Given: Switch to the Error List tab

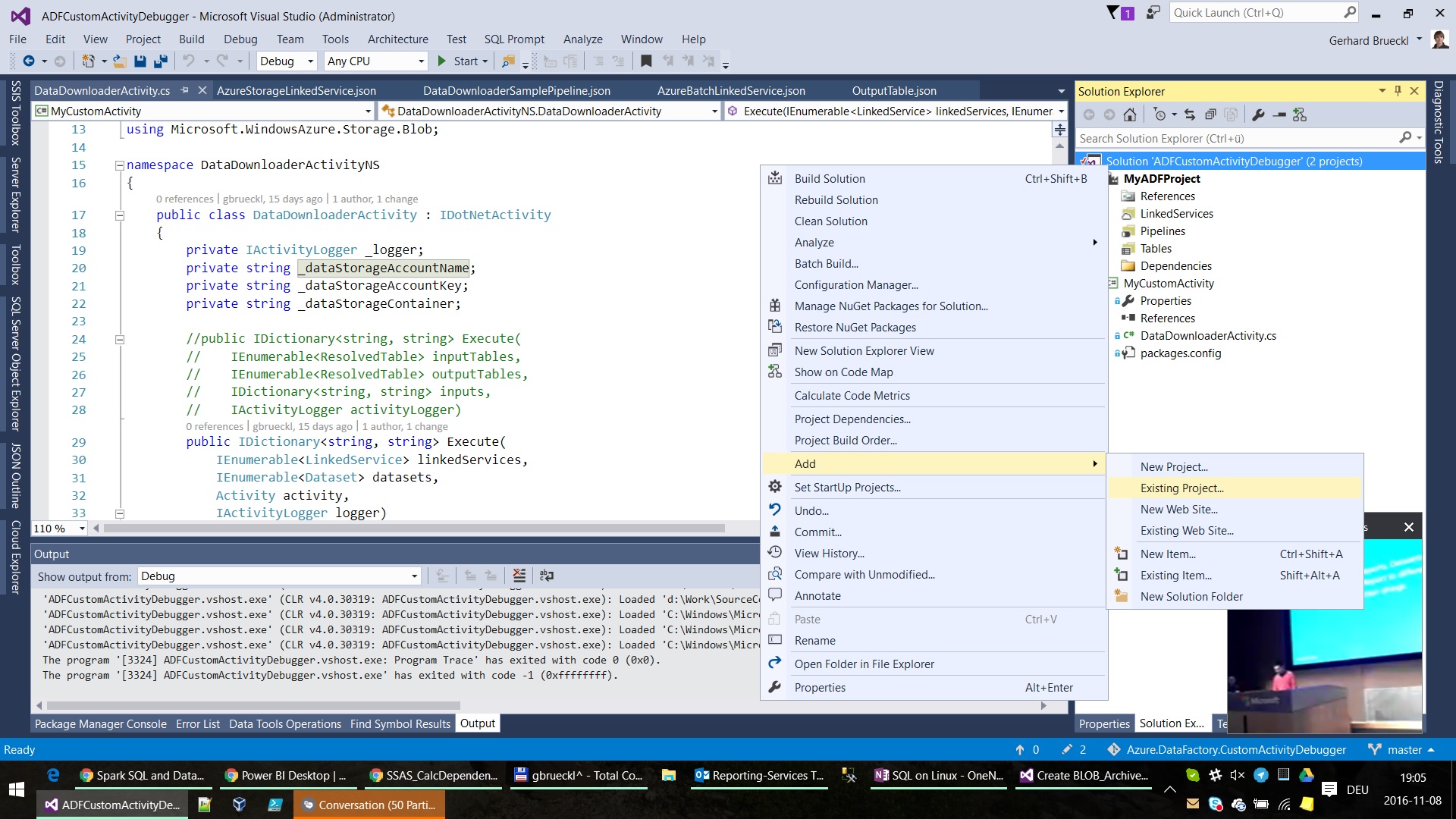Looking at the screenshot, I should (x=198, y=723).
